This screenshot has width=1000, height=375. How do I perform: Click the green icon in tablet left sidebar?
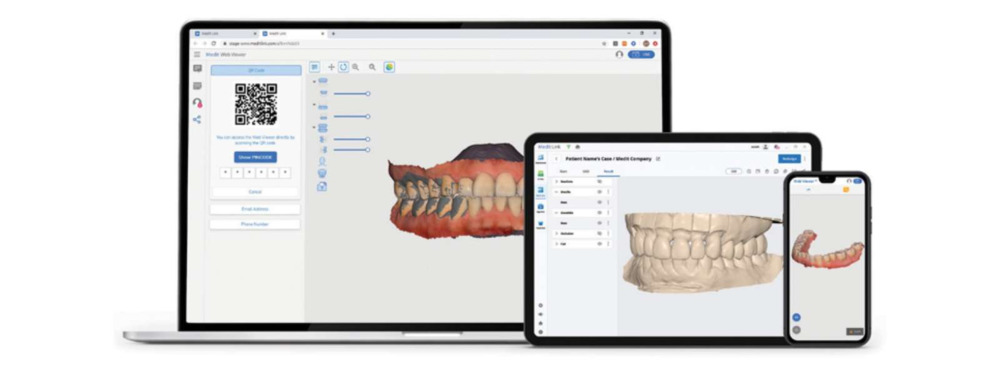click(541, 173)
